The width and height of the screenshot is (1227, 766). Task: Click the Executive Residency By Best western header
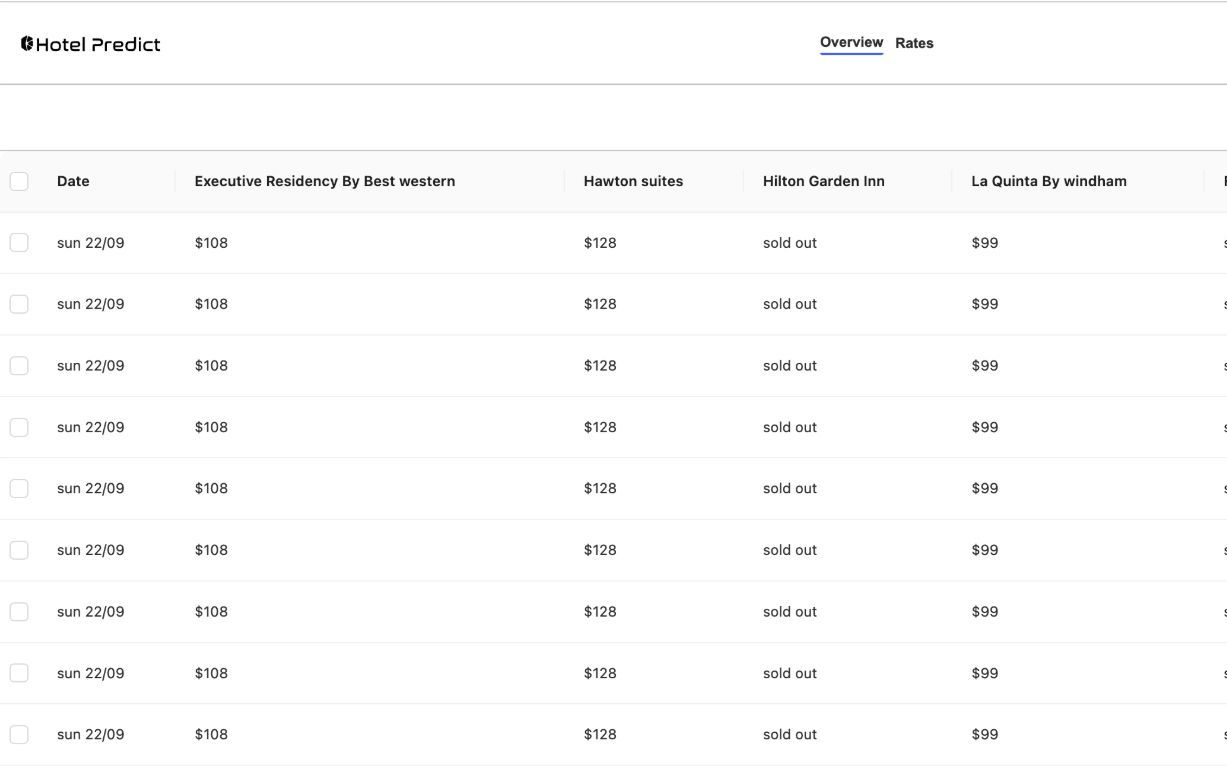click(325, 181)
